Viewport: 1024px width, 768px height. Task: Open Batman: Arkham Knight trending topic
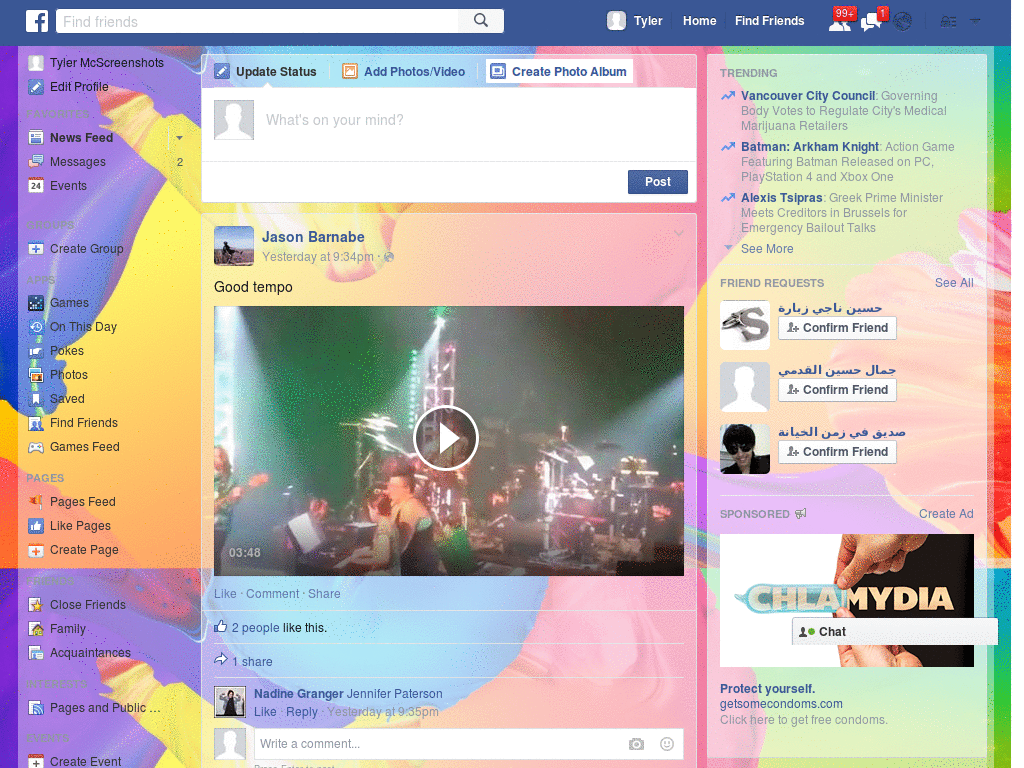810,147
